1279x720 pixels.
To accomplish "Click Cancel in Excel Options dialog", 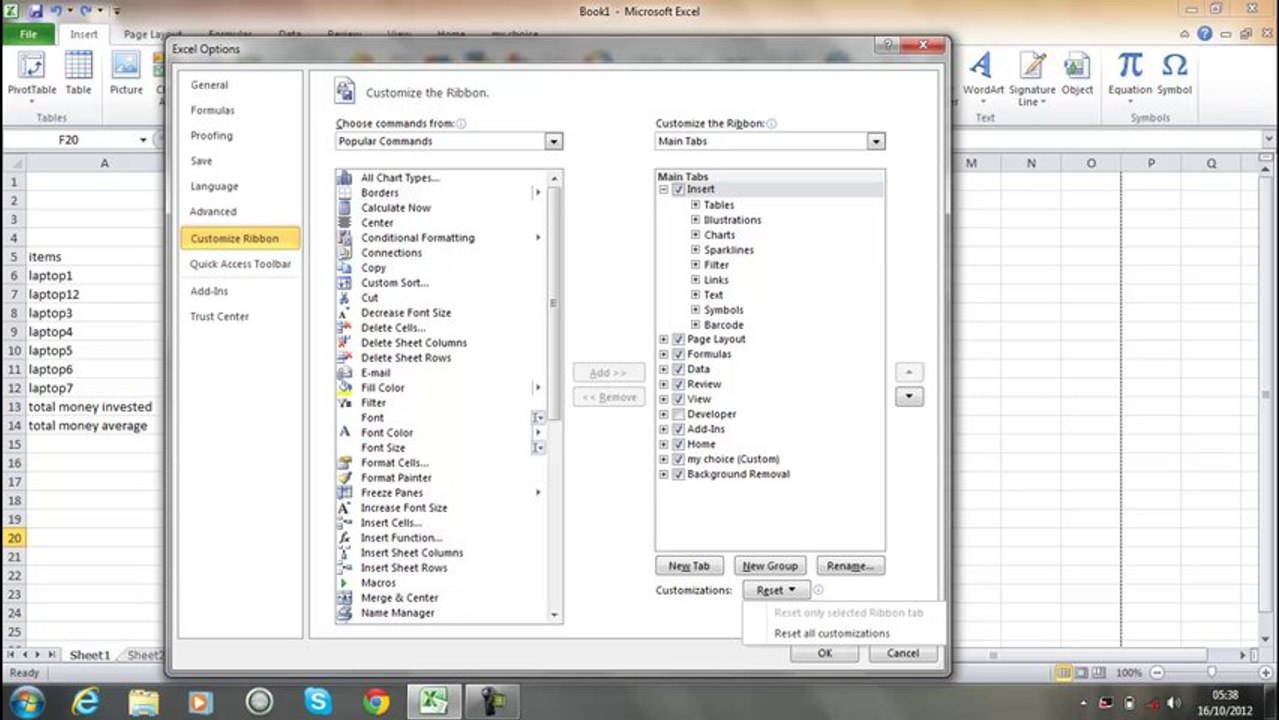I will click(903, 653).
